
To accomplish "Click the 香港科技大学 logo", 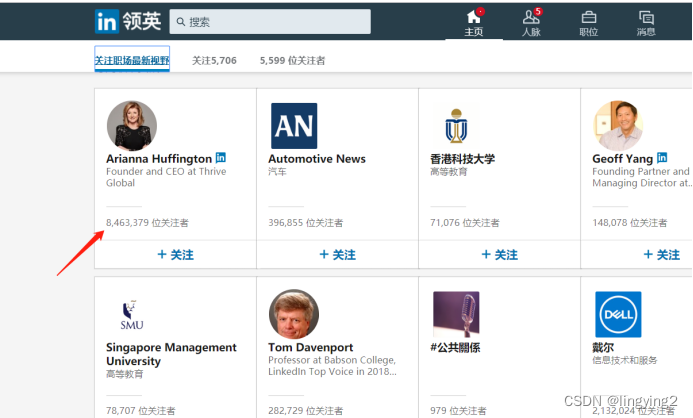I will [x=456, y=126].
